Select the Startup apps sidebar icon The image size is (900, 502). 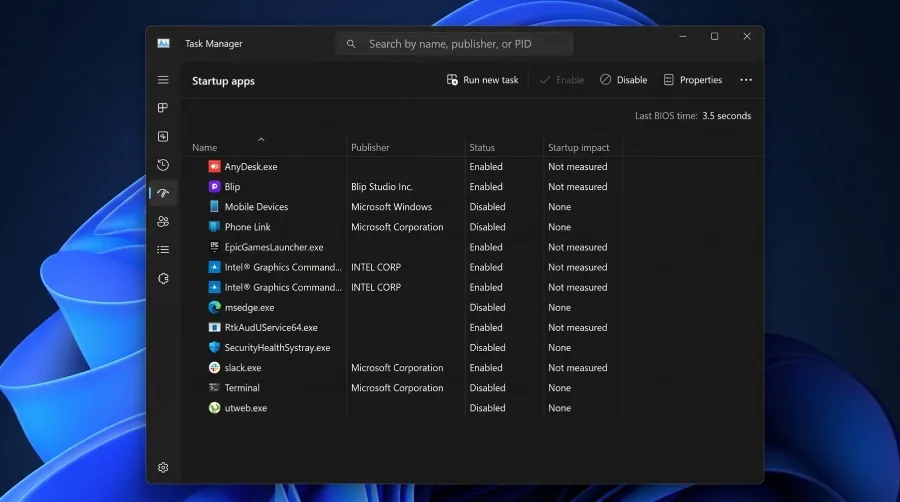163,193
